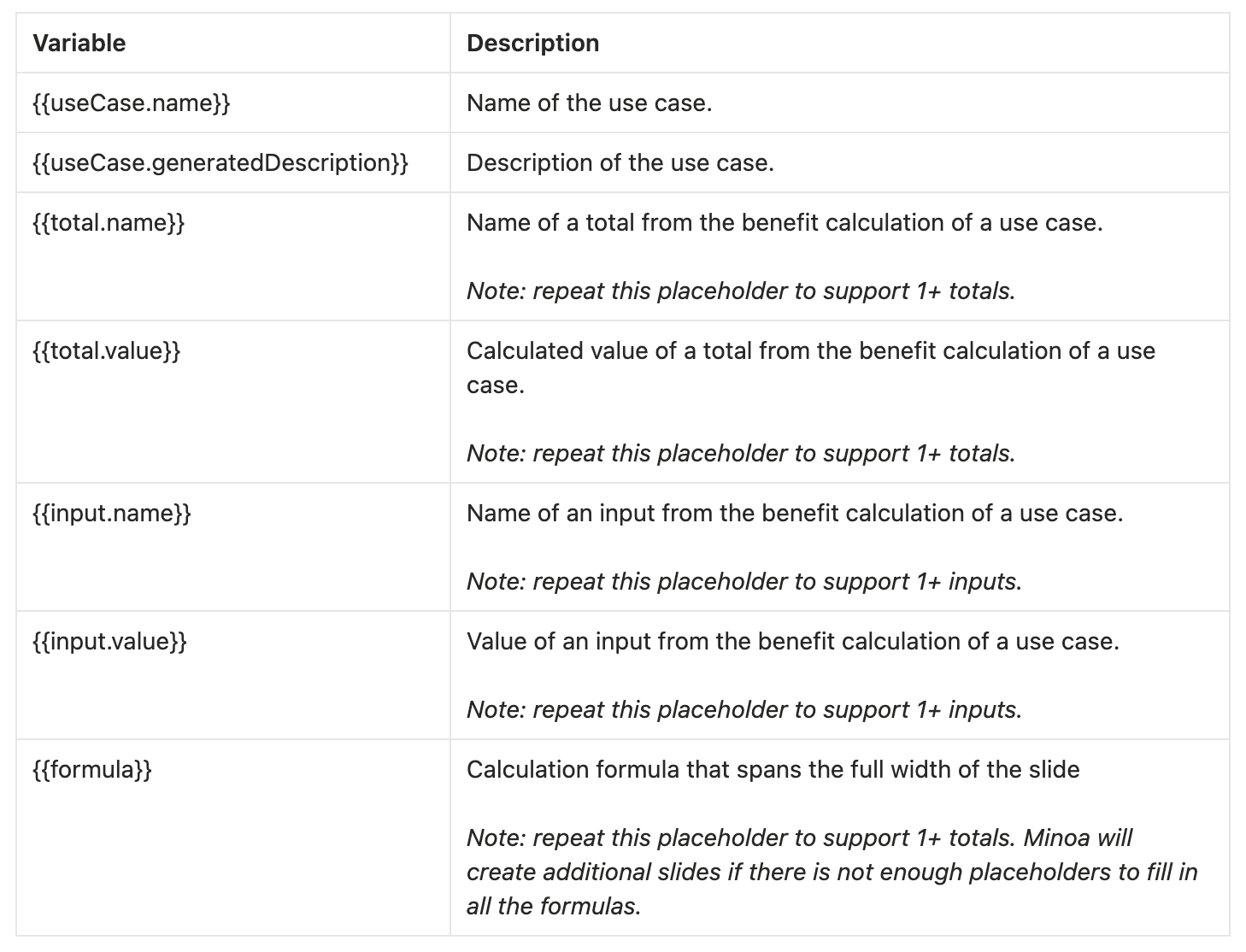Image resolution: width=1246 pixels, height=952 pixels.
Task: Click the {{total.value}} variable text
Action: [107, 351]
